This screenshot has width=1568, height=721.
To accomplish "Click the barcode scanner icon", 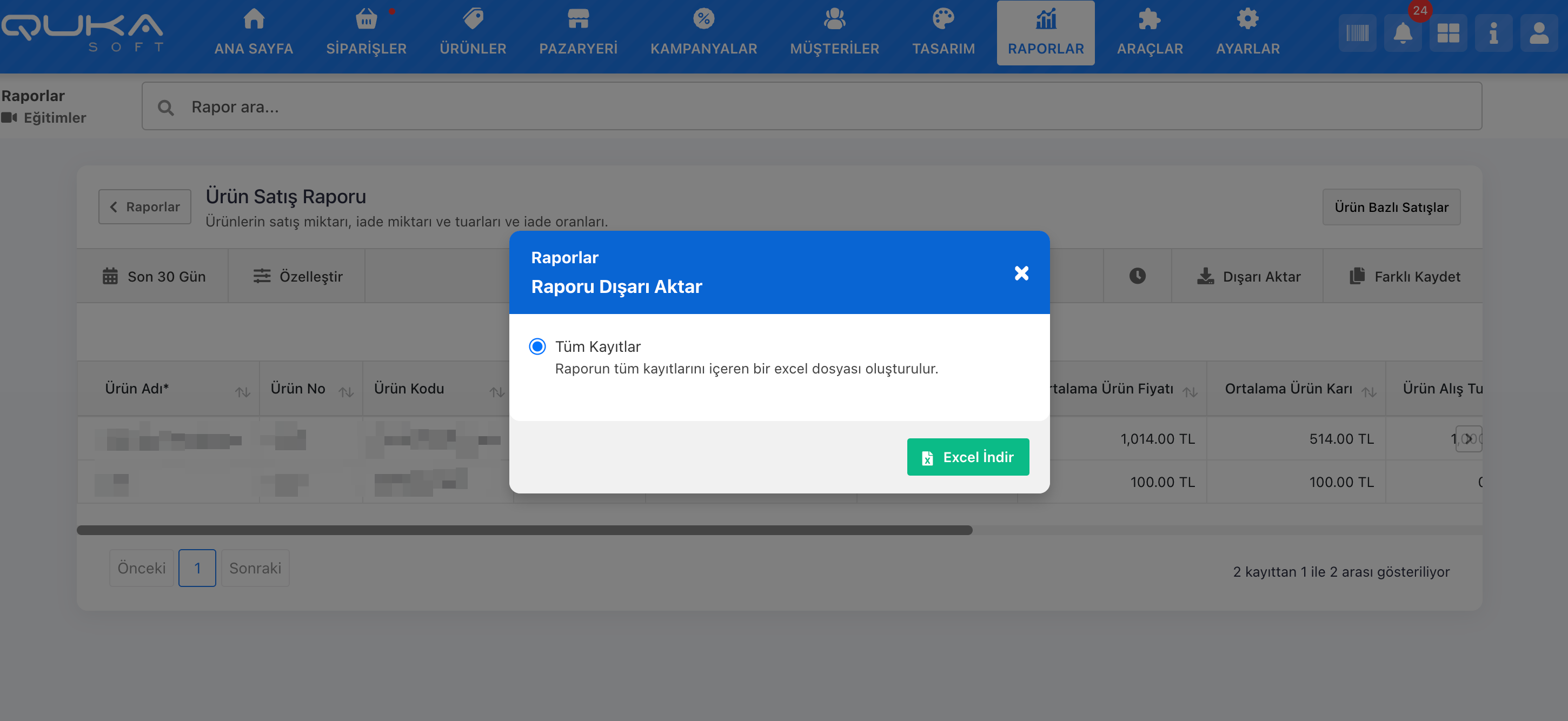I will click(x=1357, y=33).
